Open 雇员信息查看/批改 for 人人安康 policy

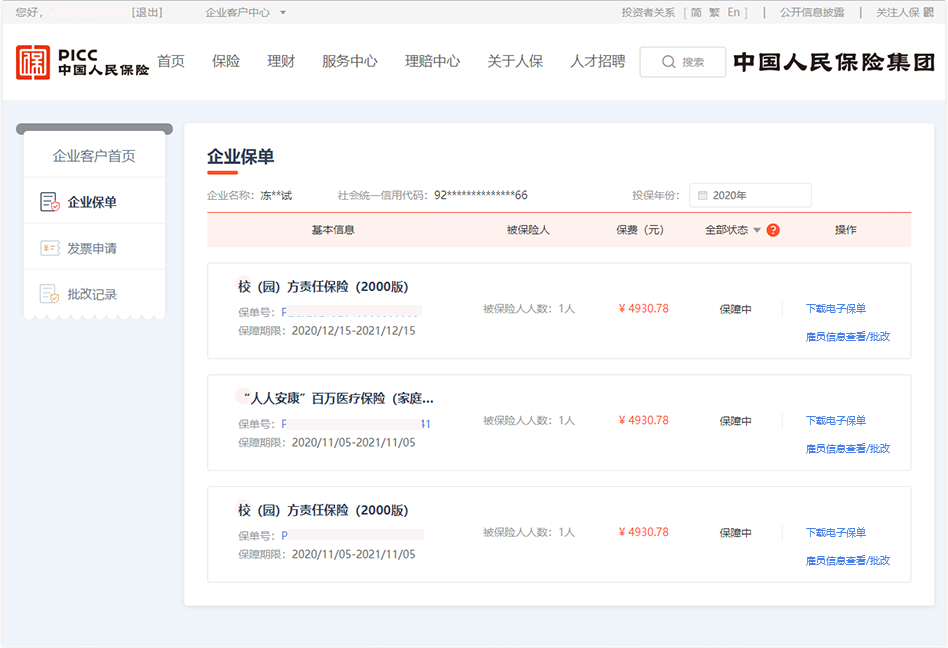click(848, 449)
